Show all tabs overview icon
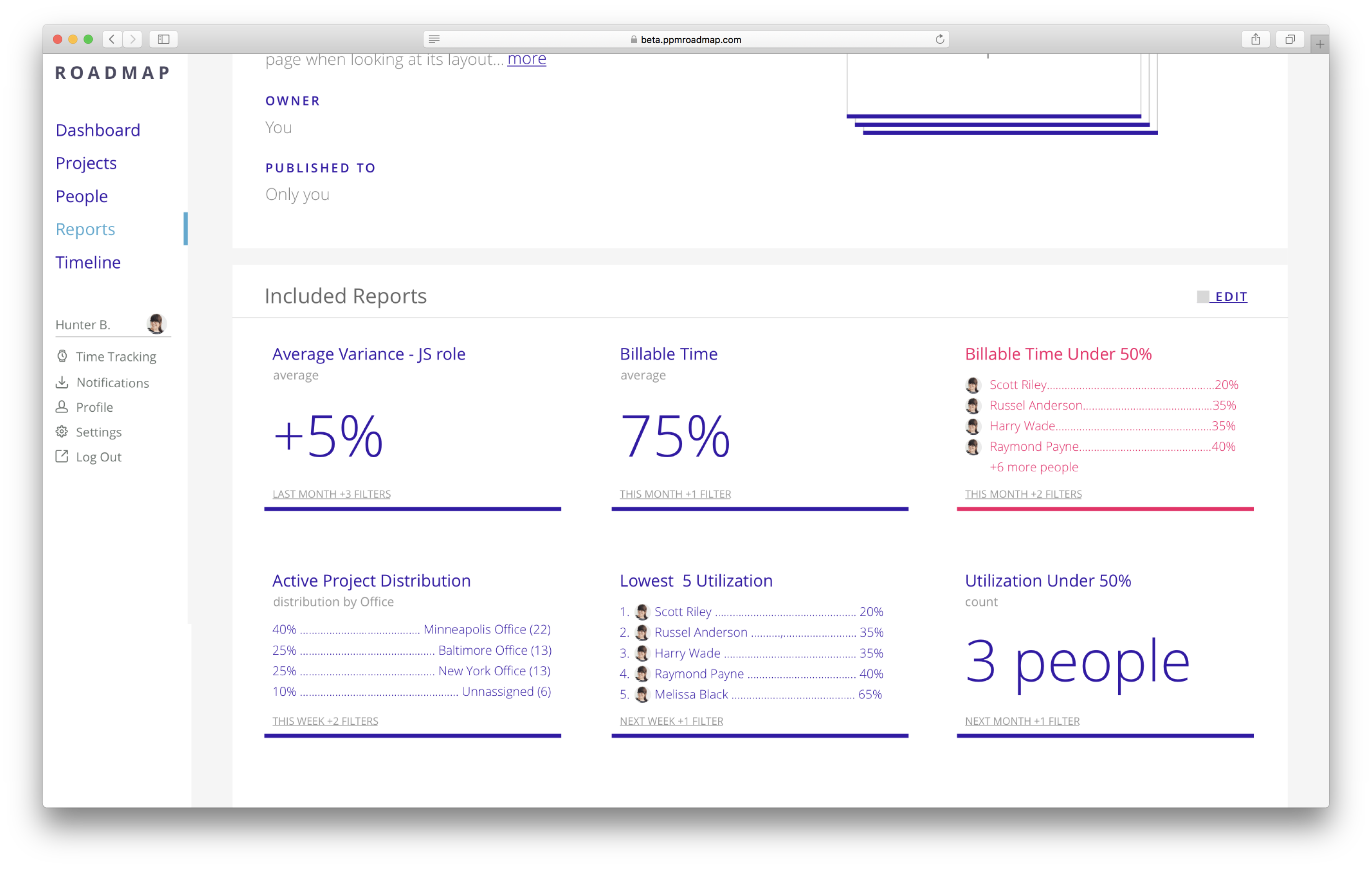The height and width of the screenshot is (869, 1372). [1290, 39]
